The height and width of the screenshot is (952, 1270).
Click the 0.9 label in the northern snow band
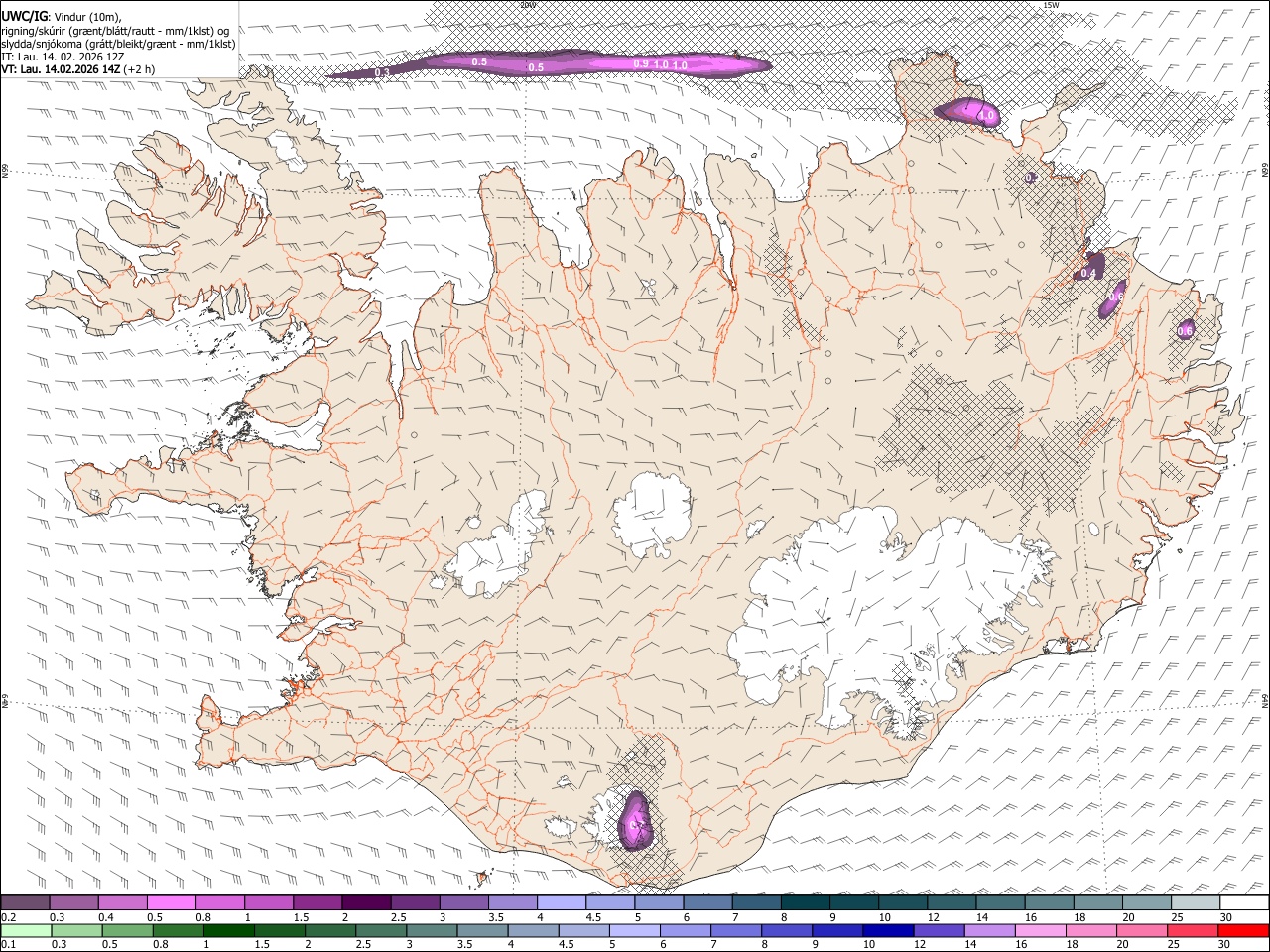click(641, 63)
